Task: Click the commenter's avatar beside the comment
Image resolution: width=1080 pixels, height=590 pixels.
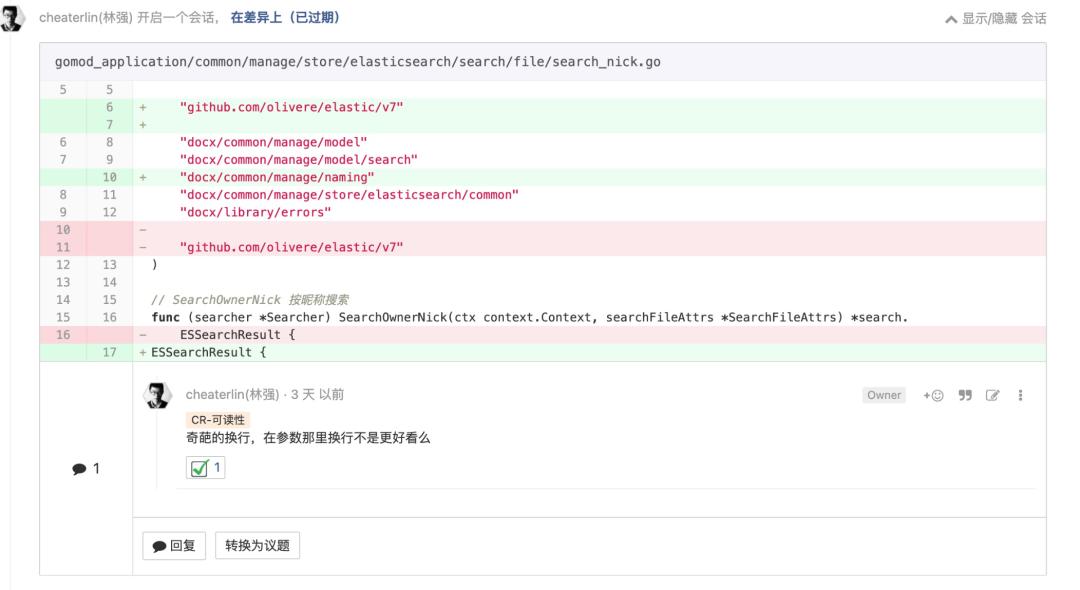Action: pos(158,396)
